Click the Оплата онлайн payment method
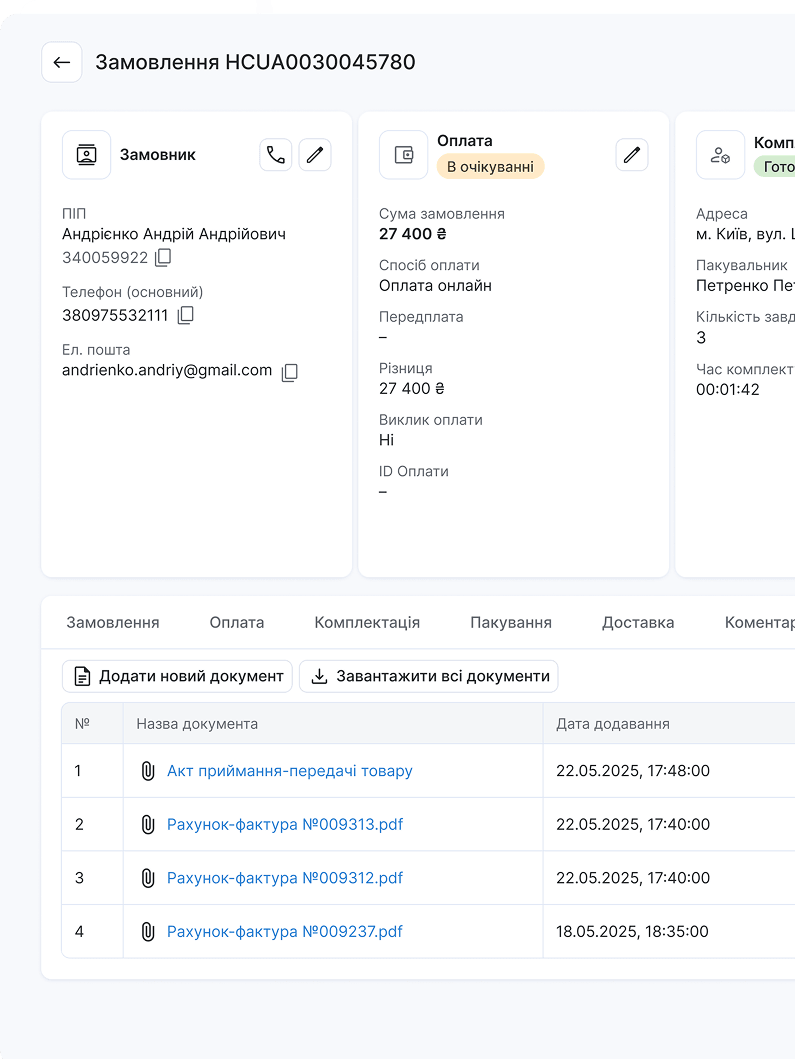The image size is (795, 1059). (435, 286)
